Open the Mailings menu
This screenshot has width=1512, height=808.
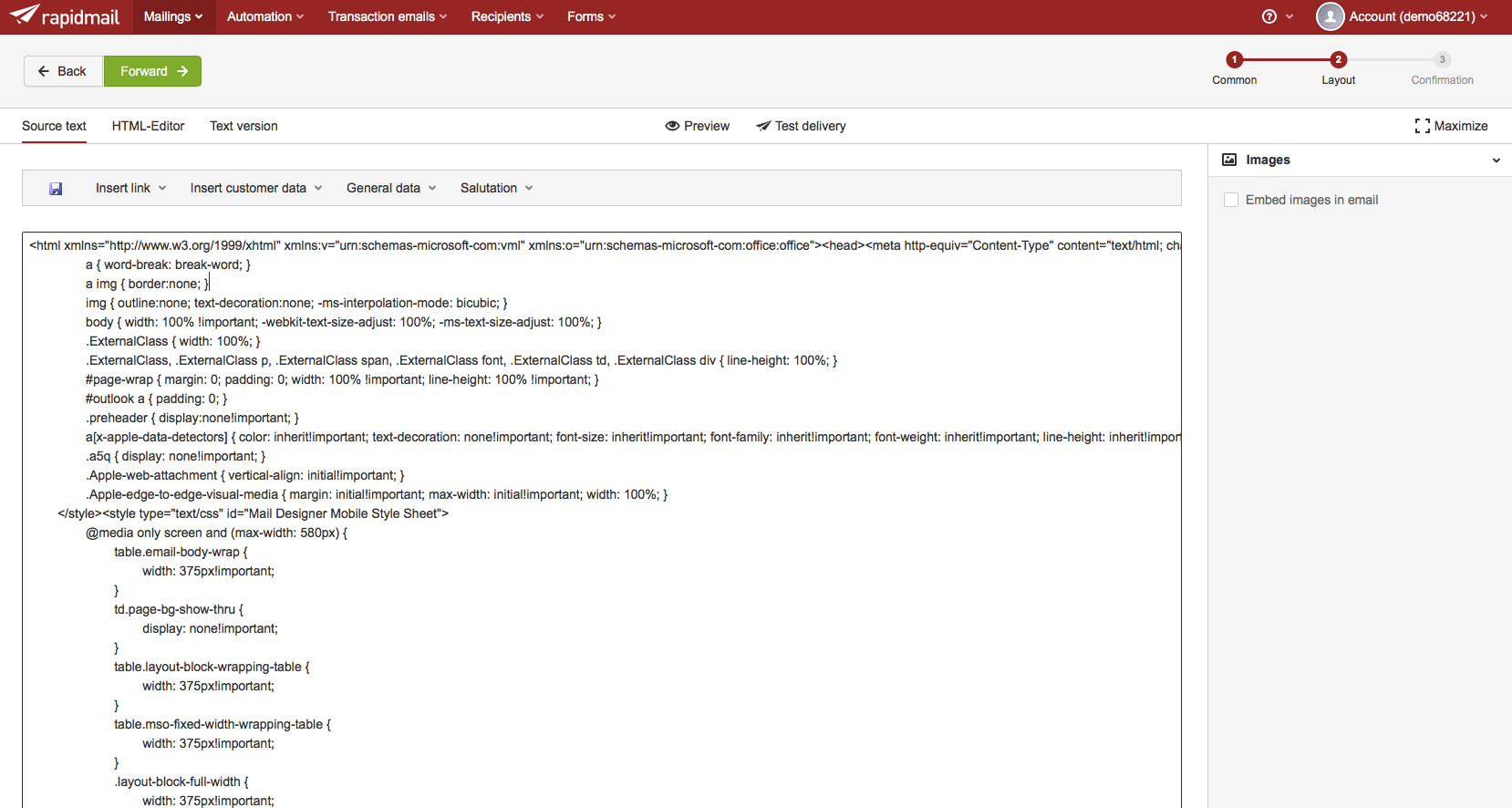point(173,16)
